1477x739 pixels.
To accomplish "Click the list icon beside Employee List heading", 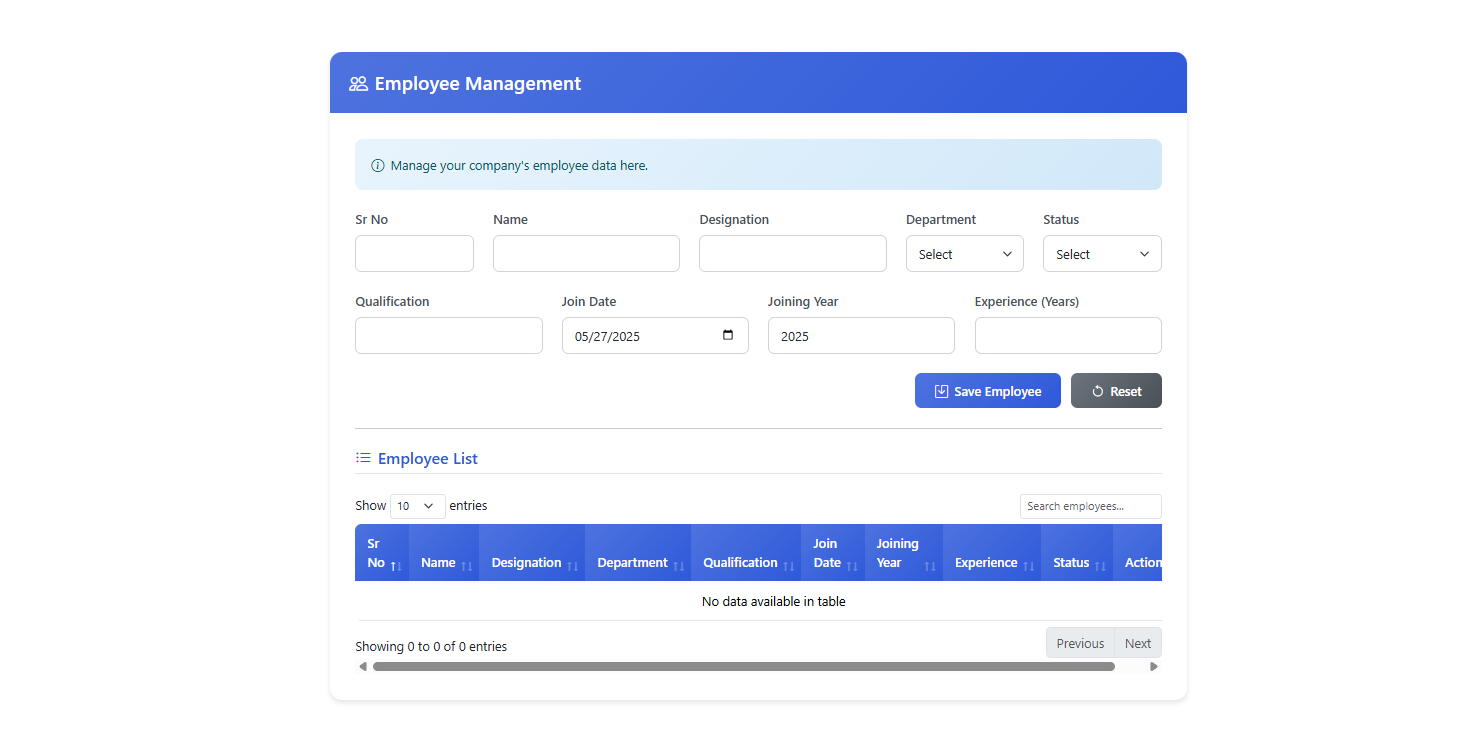I will (x=364, y=457).
